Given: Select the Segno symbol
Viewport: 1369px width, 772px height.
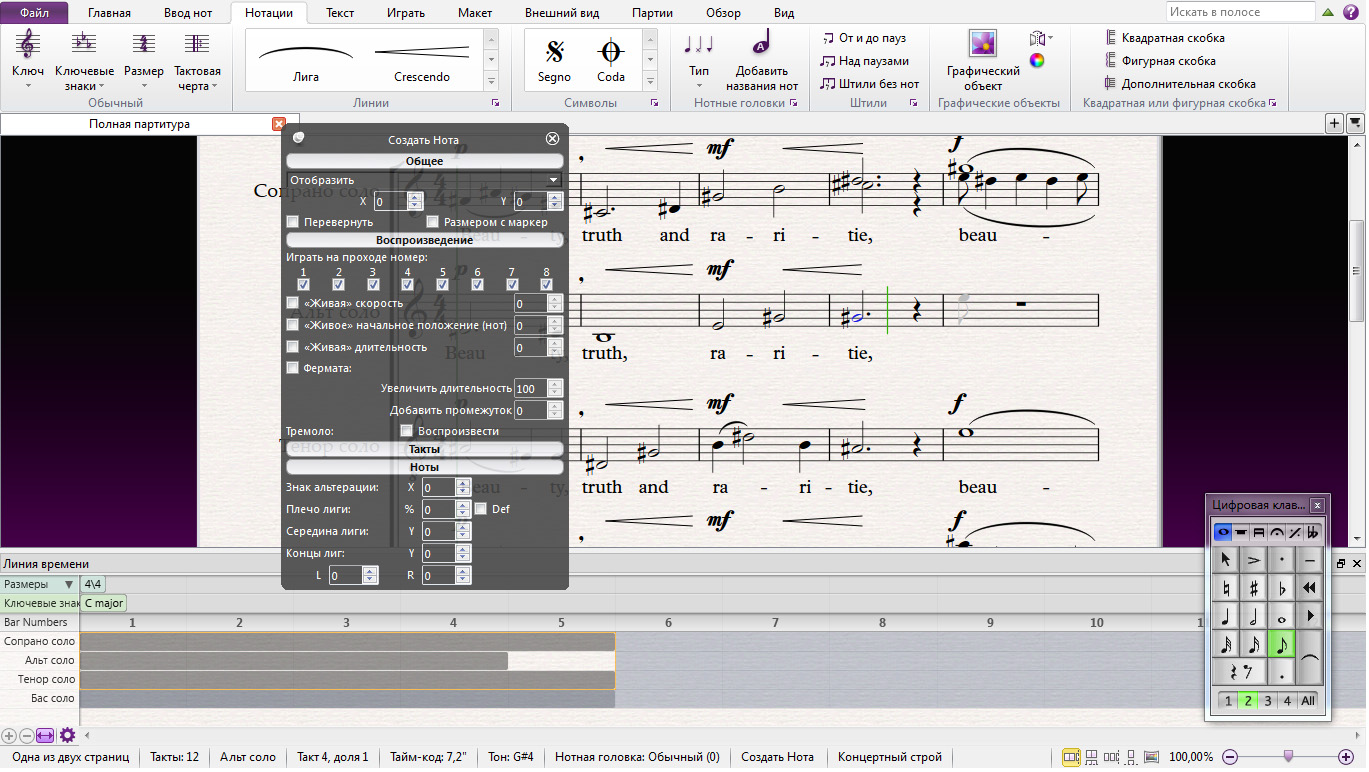Looking at the screenshot, I should [554, 52].
